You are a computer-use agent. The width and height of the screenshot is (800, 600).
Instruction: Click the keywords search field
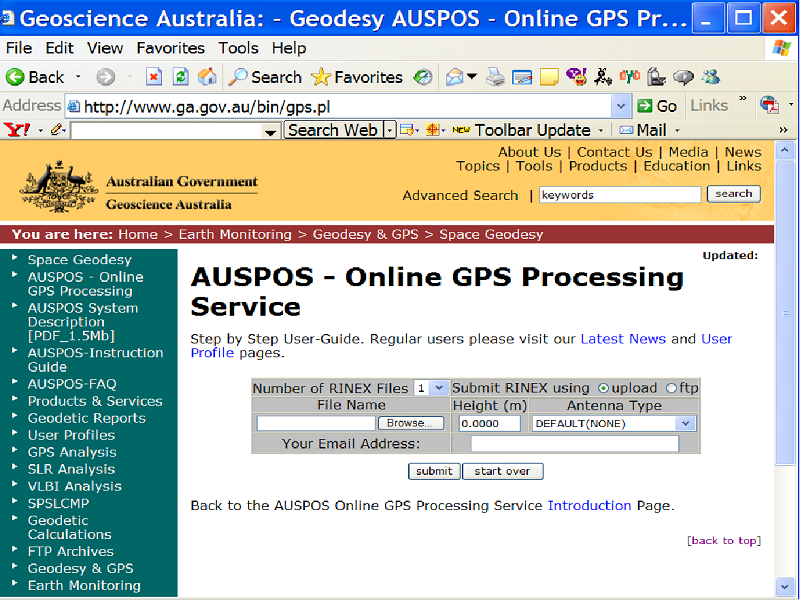620,194
